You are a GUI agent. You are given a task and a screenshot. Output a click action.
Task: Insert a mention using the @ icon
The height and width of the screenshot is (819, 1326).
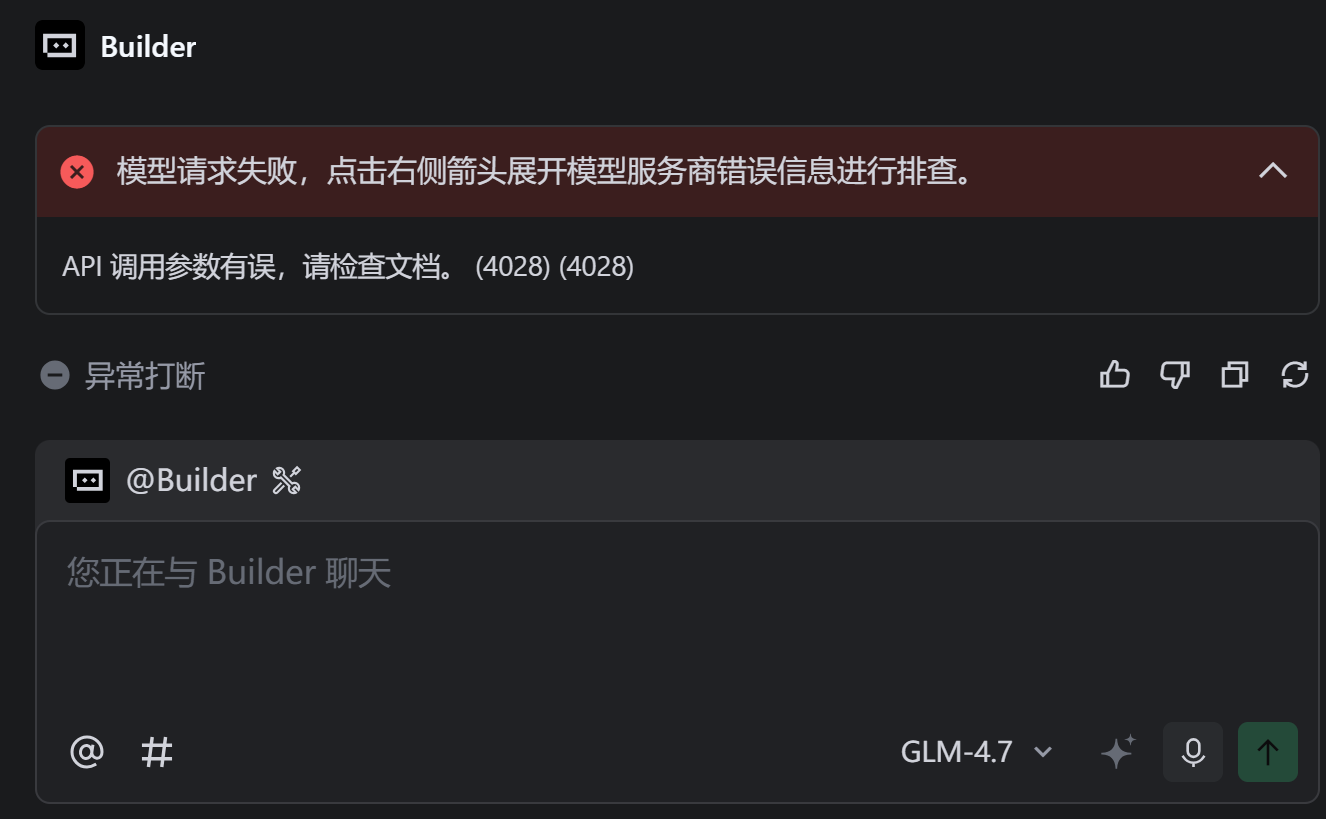(x=87, y=751)
